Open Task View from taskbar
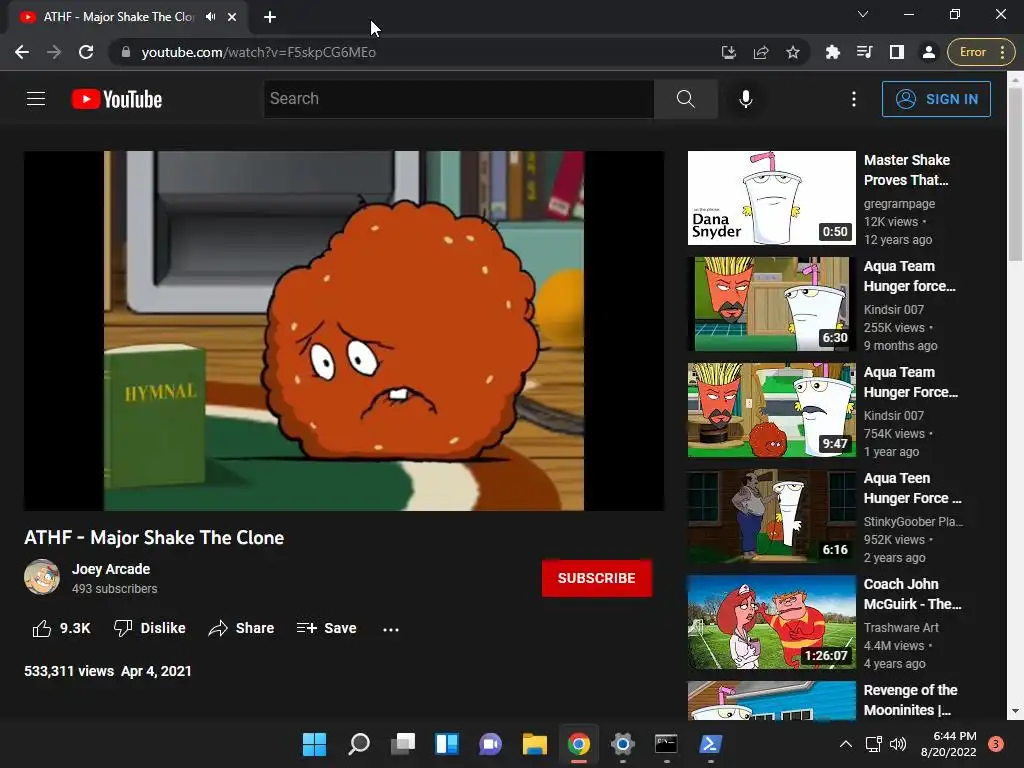 click(x=402, y=744)
